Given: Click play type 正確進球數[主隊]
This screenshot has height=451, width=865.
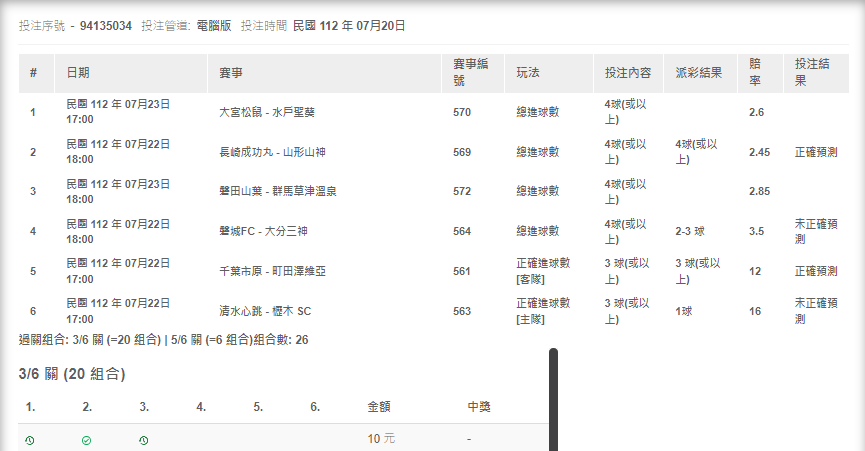Looking at the screenshot, I should (543, 311).
